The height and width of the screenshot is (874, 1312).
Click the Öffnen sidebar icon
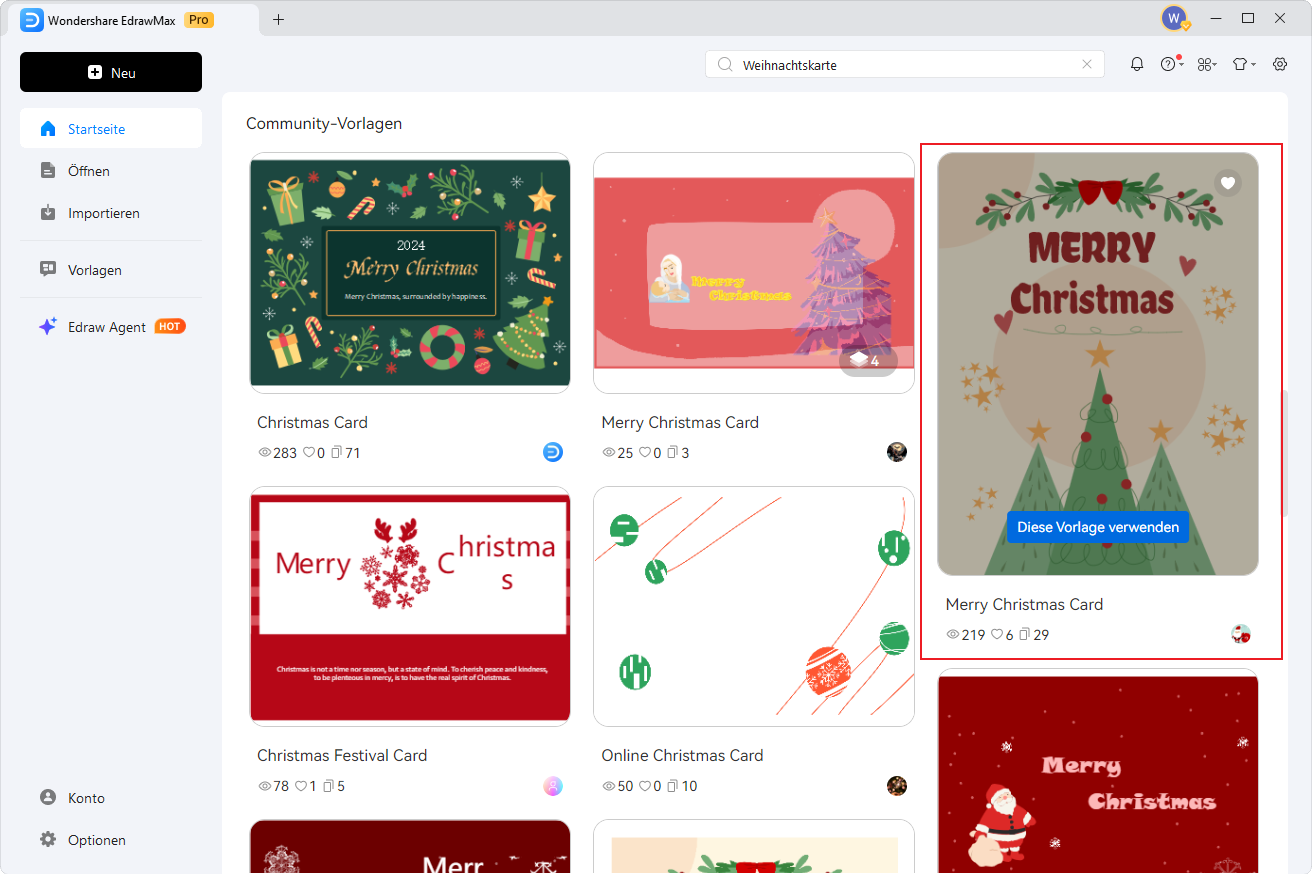47,170
